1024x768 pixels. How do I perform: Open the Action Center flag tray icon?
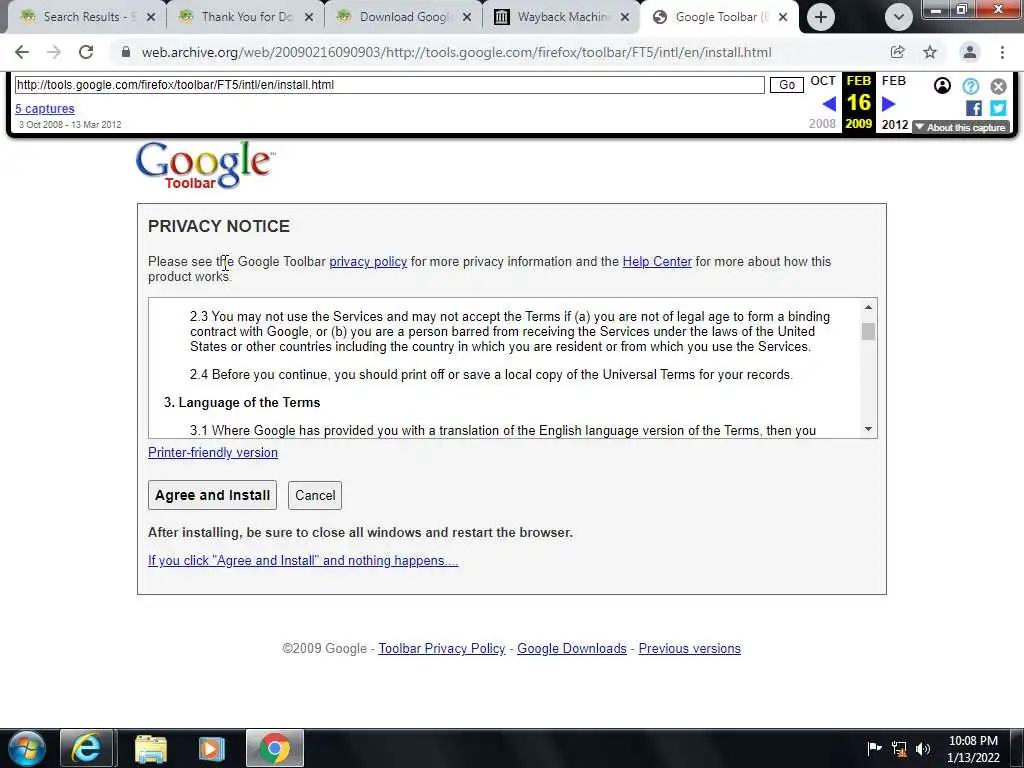874,748
